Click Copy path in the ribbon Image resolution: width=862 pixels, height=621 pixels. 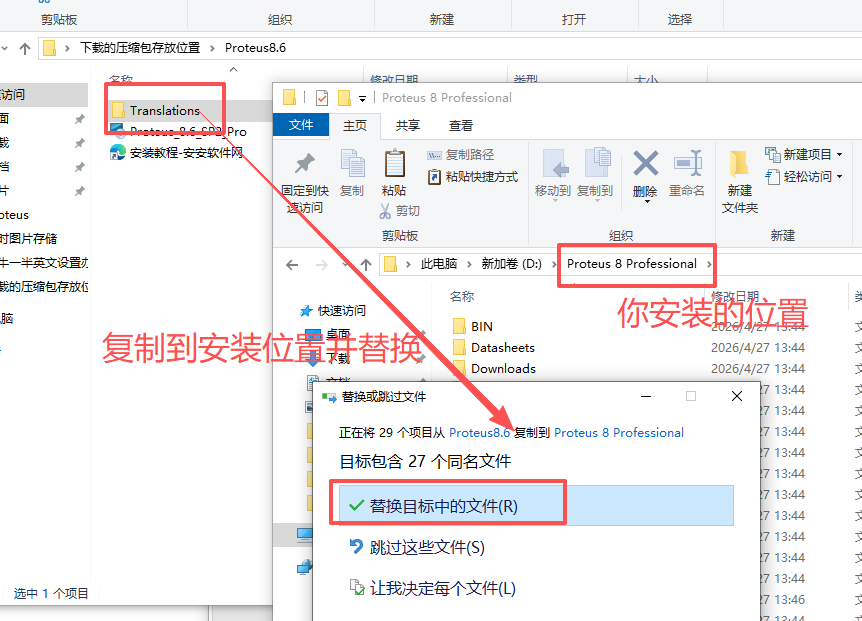[x=461, y=155]
